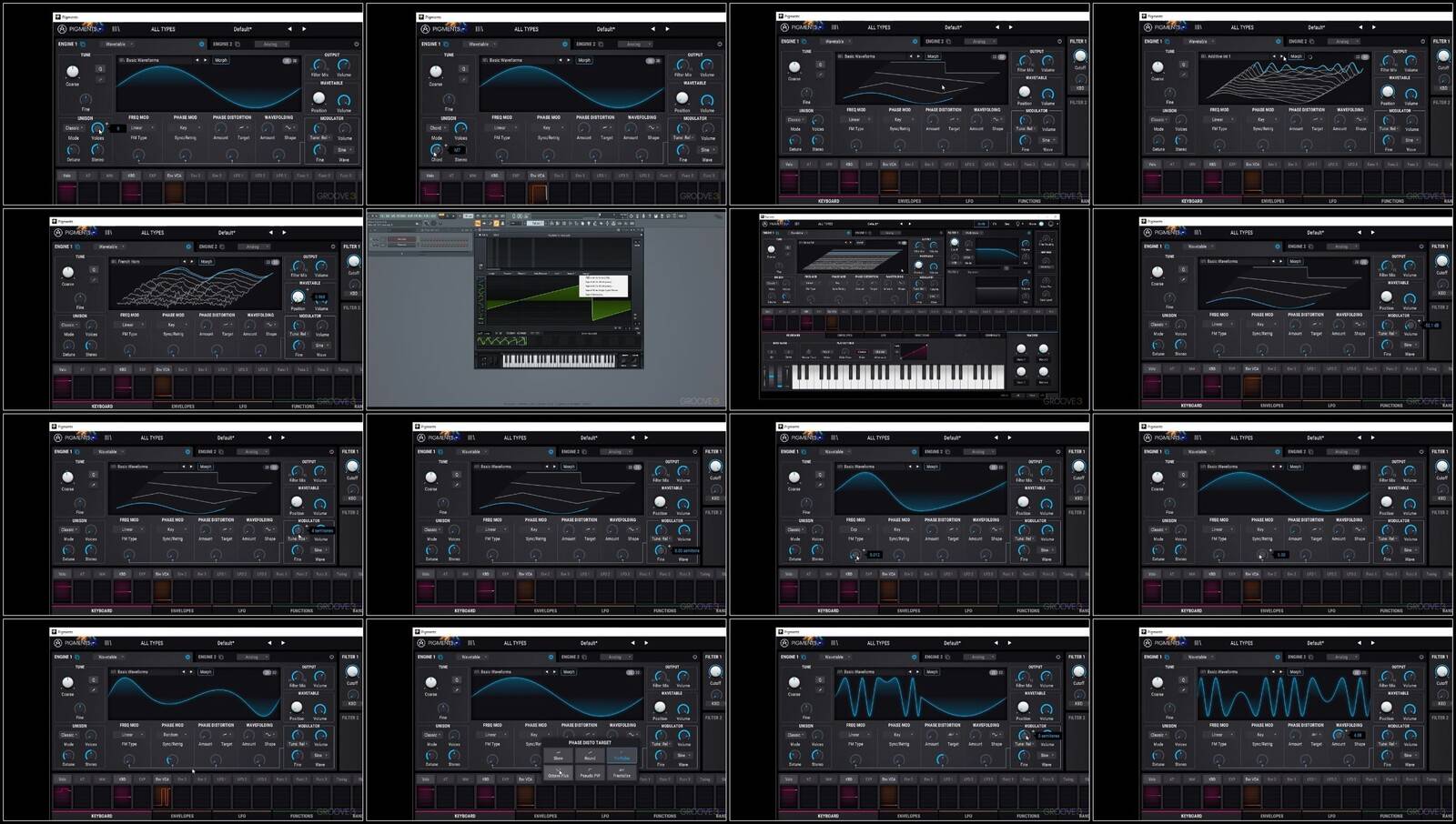This screenshot has width=1456, height=824.
Task: Open Wavetable engine type dropdown, top-left thumbnail
Action: click(x=119, y=44)
